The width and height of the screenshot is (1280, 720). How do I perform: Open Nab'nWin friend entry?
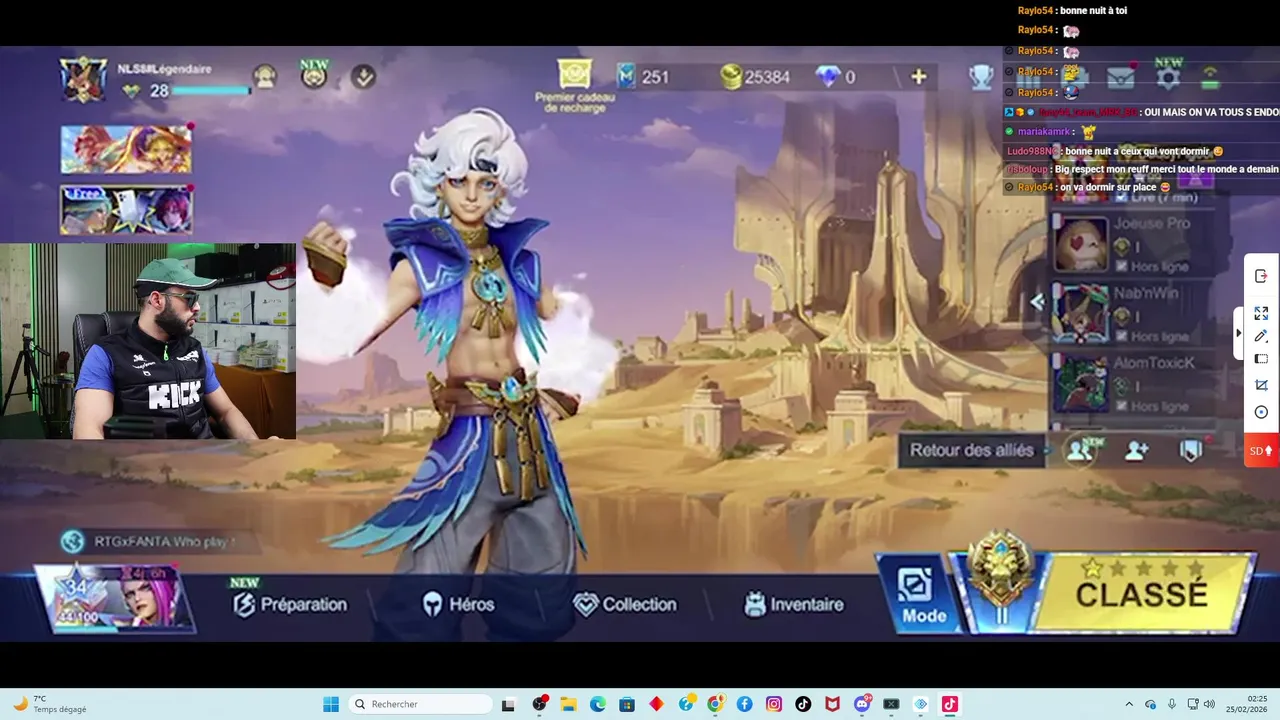(1134, 314)
